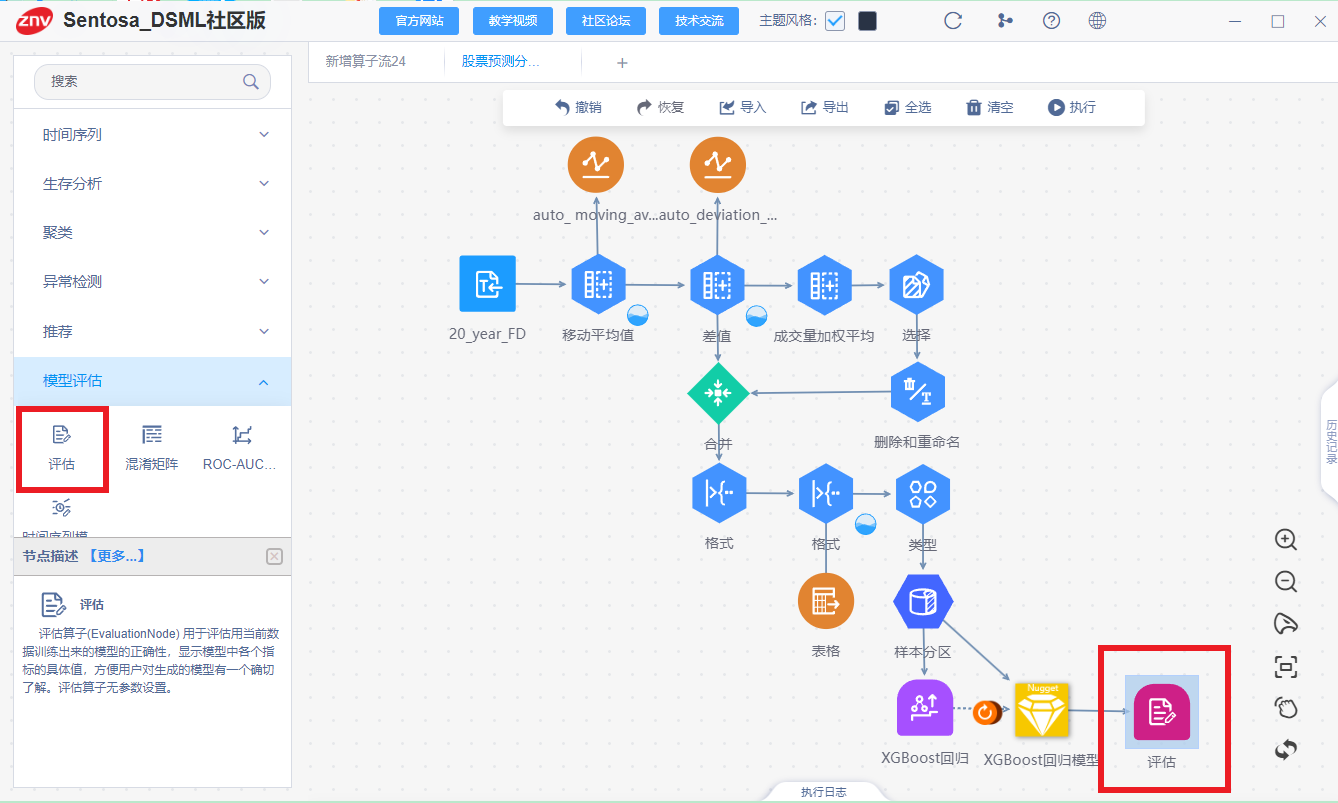This screenshot has width=1338, height=803.
Task: Toggle the light theme checkbox
Action: pos(835,21)
